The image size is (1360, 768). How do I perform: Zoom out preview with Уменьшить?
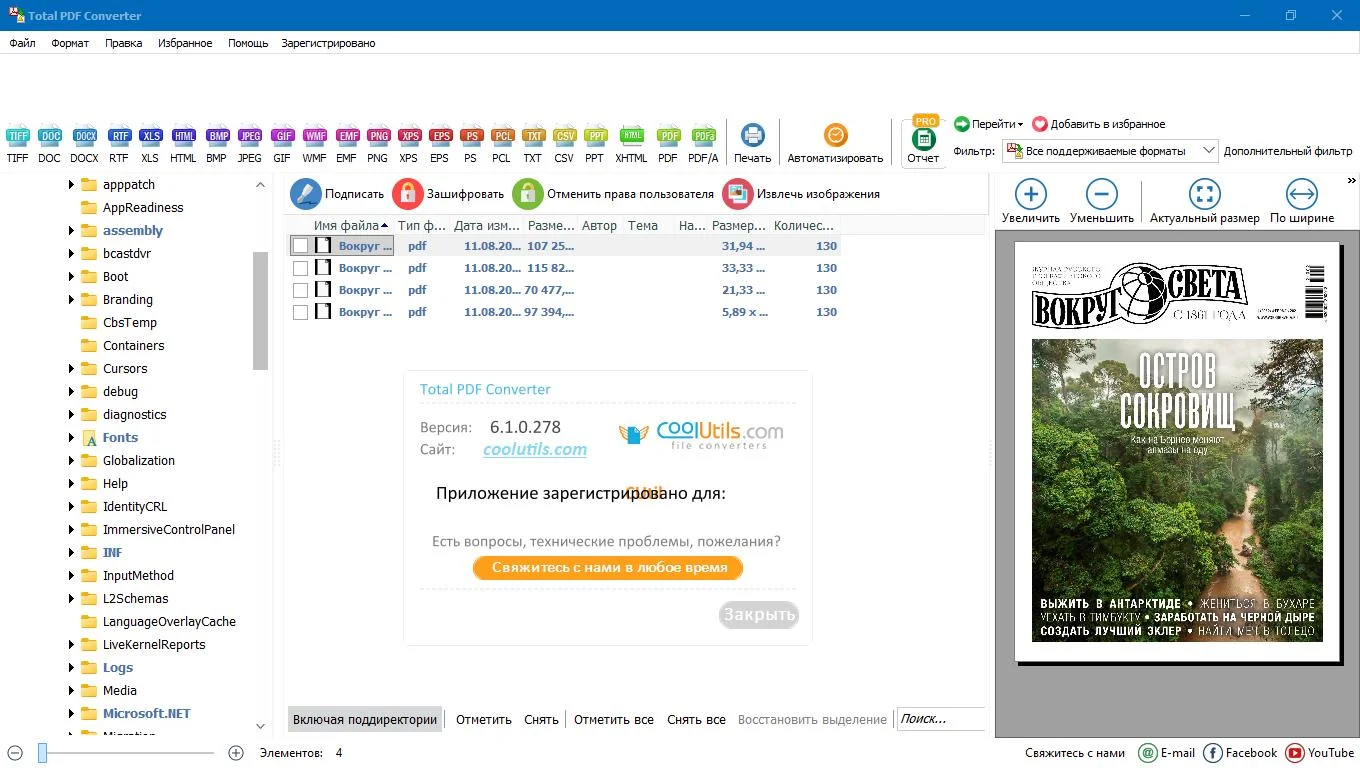click(1102, 201)
